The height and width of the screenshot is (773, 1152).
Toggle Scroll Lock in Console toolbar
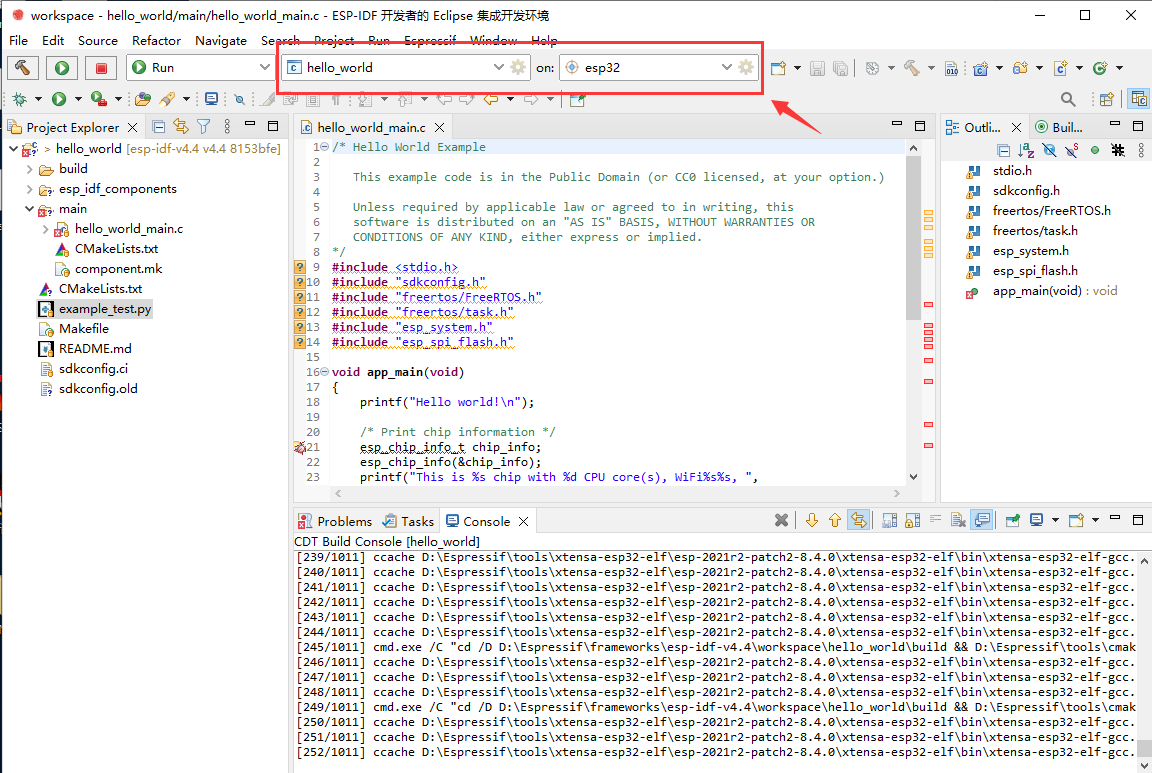click(912, 520)
